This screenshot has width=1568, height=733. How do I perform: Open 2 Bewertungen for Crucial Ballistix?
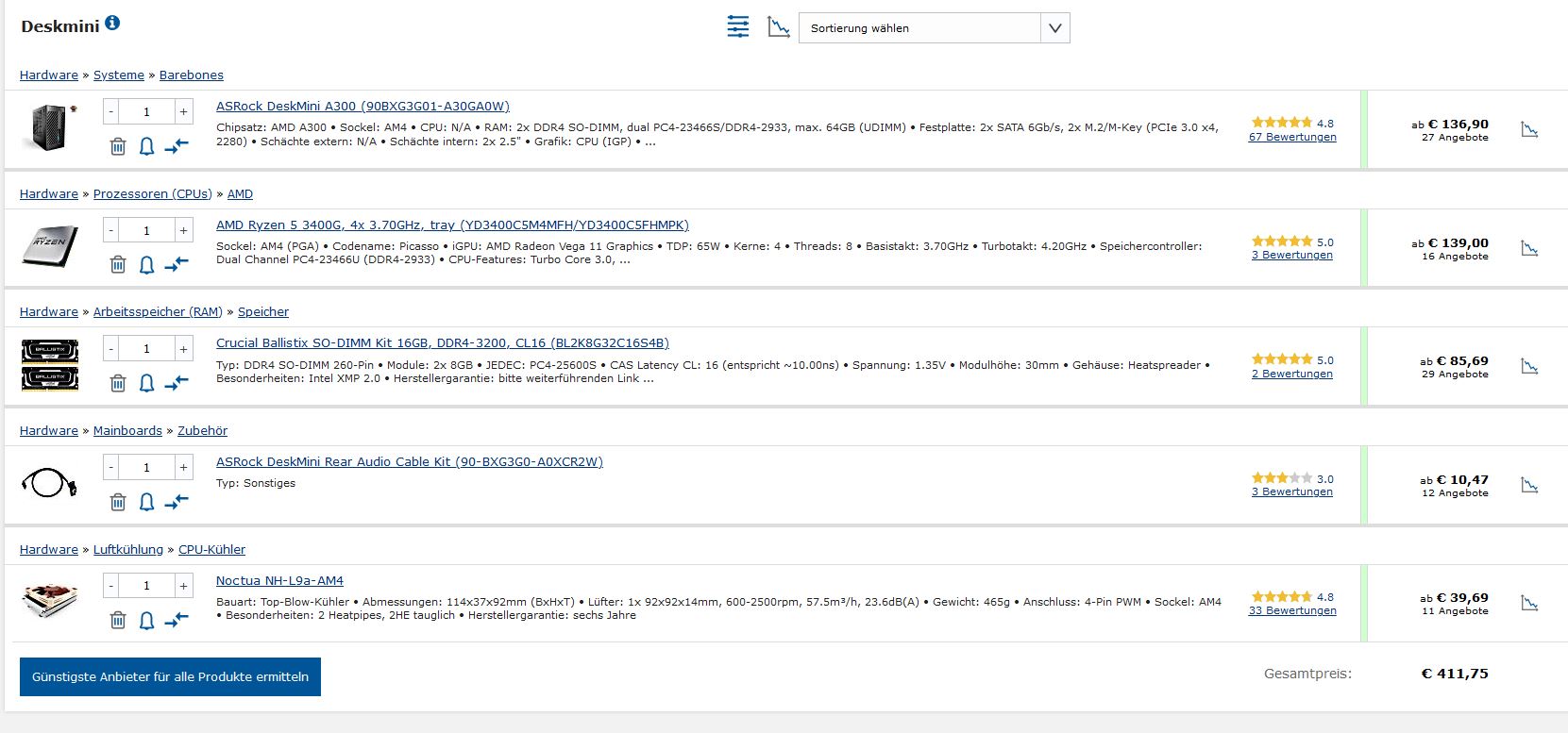click(x=1292, y=374)
